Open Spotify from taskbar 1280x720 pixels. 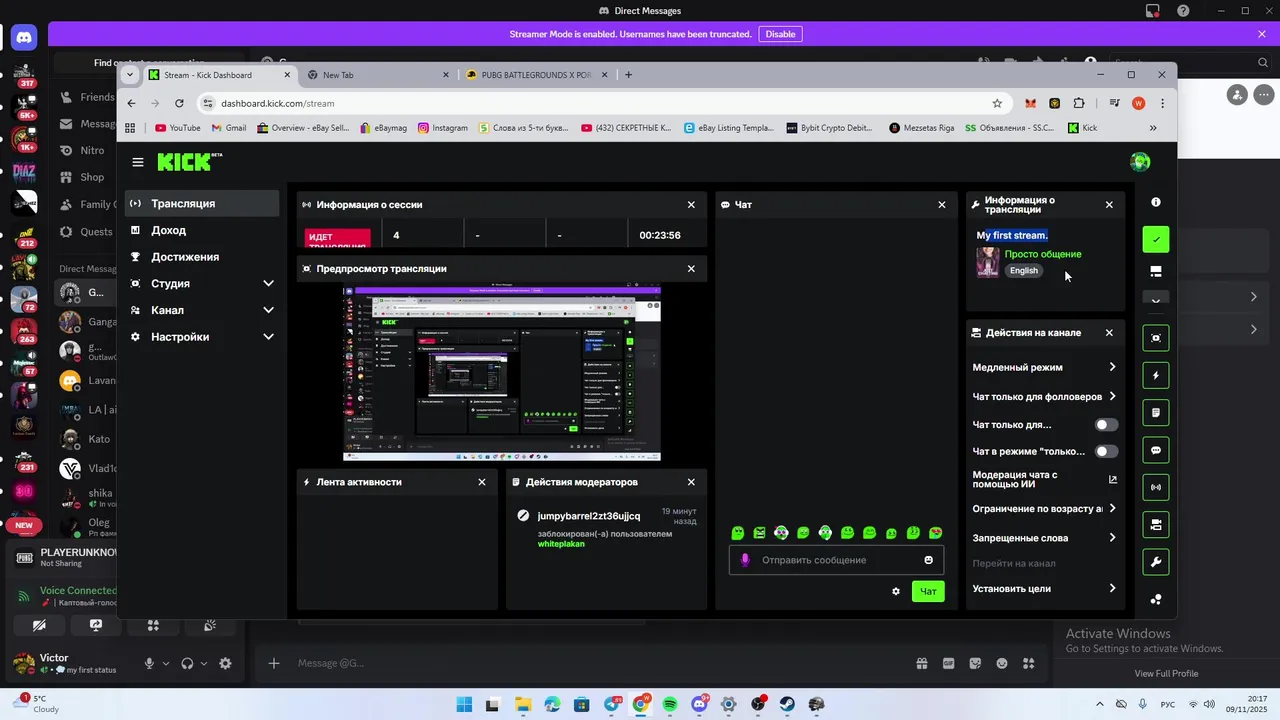pos(670,705)
